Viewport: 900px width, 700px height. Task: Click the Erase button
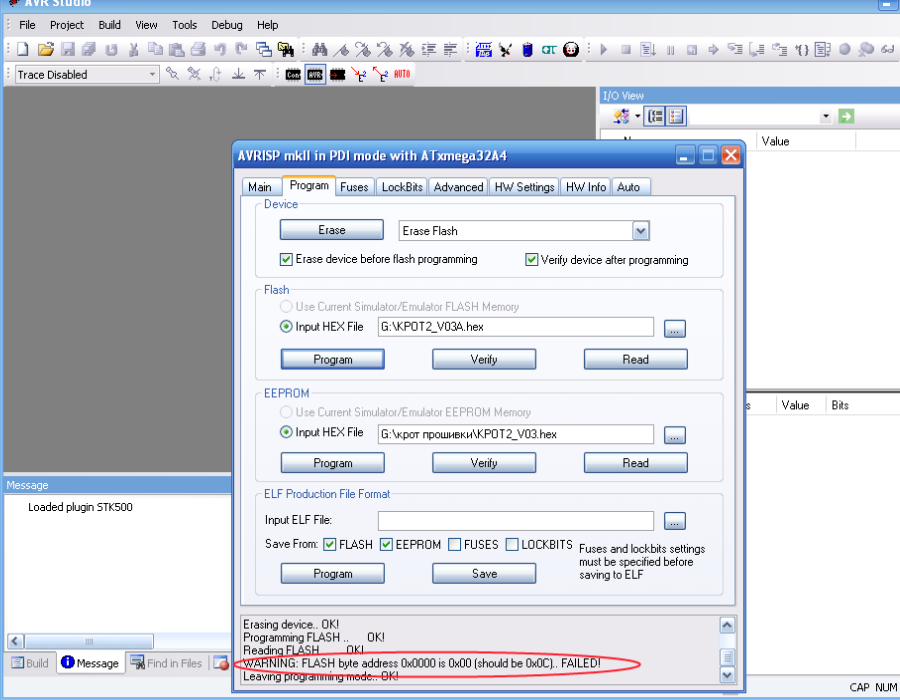tap(332, 230)
